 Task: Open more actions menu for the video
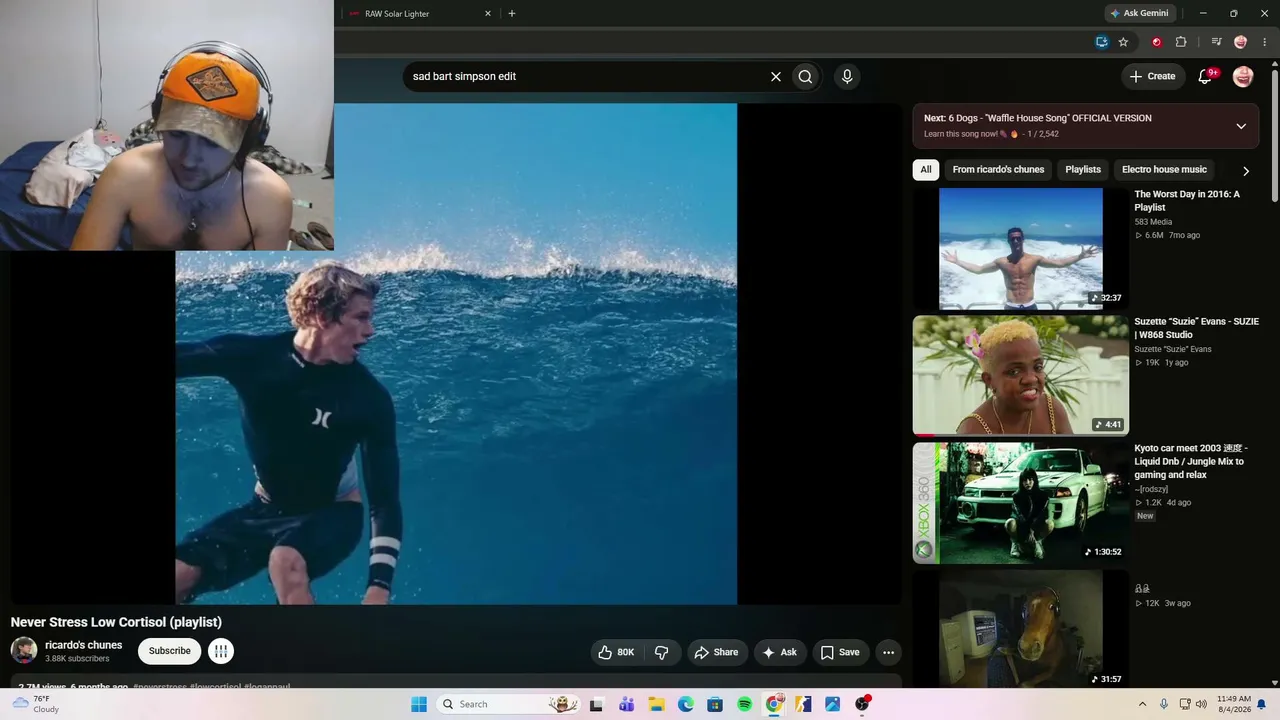coord(888,652)
